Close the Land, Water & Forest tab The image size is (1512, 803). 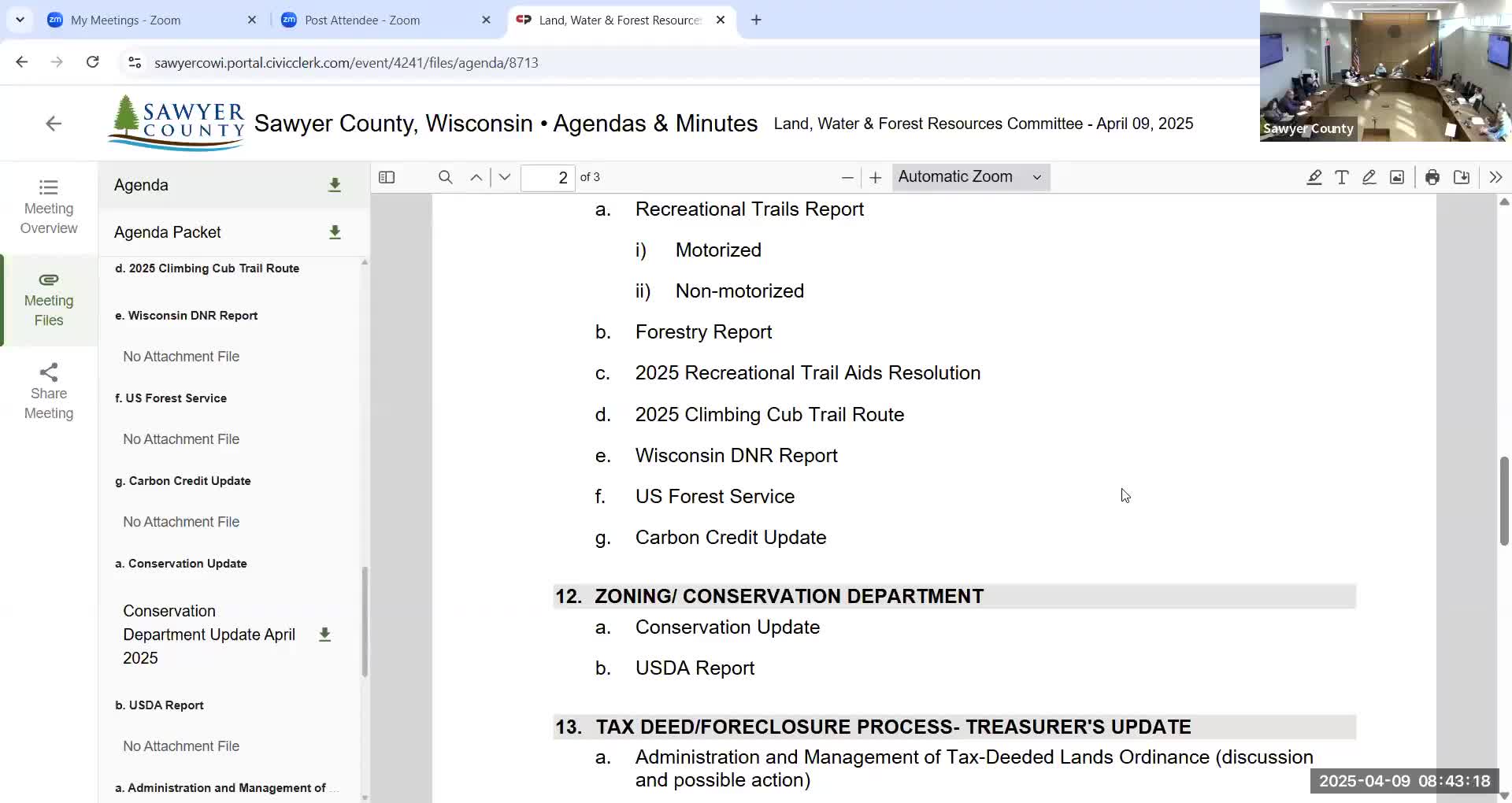[x=721, y=20]
